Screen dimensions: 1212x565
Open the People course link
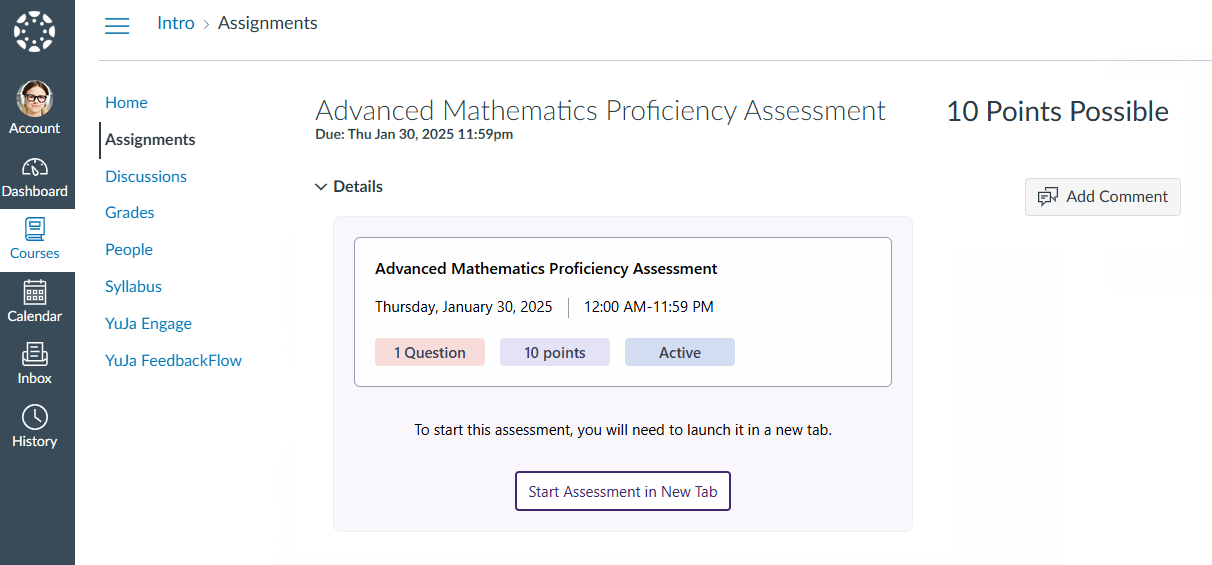pyautogui.click(x=129, y=249)
